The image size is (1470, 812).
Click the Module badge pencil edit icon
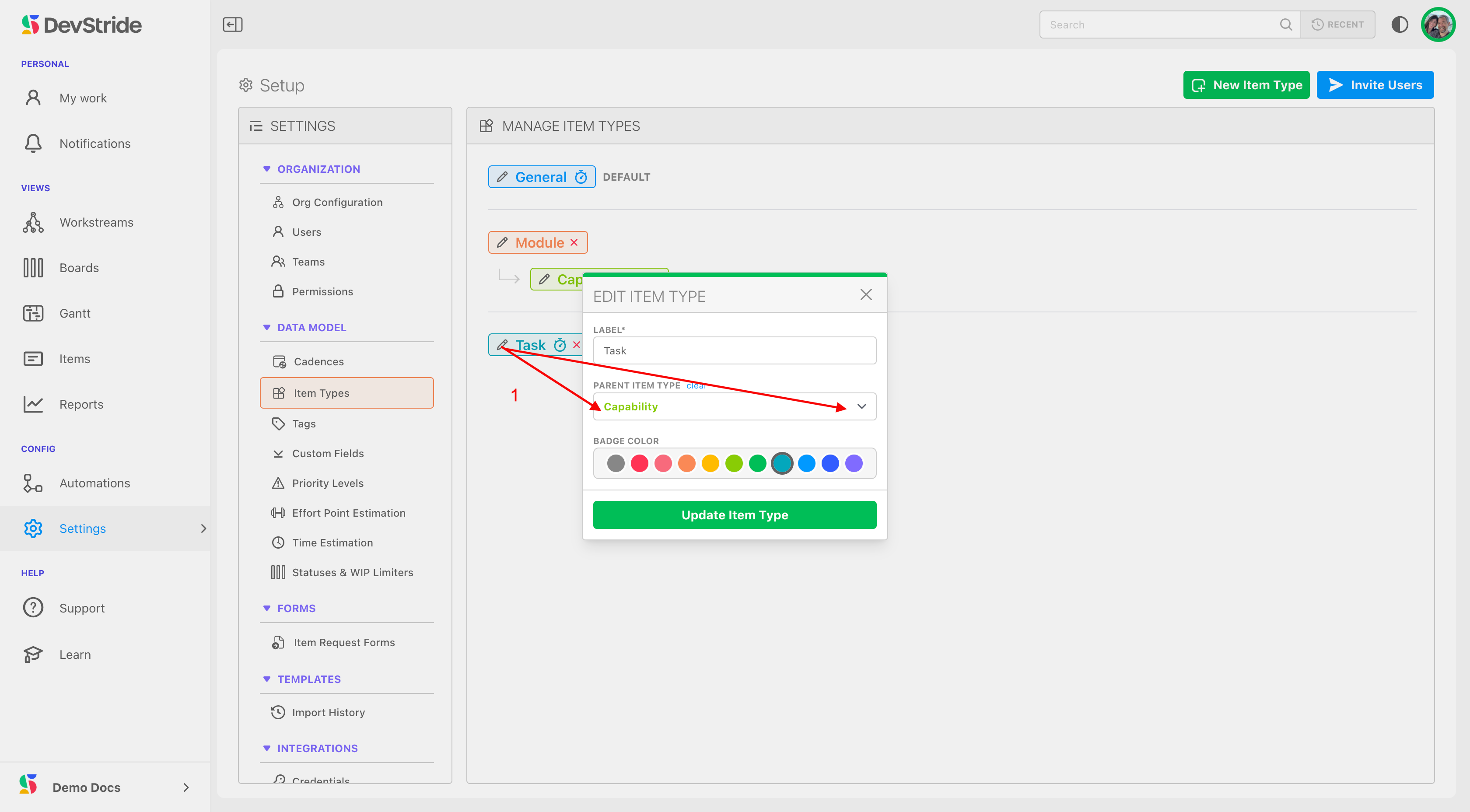[x=502, y=242]
